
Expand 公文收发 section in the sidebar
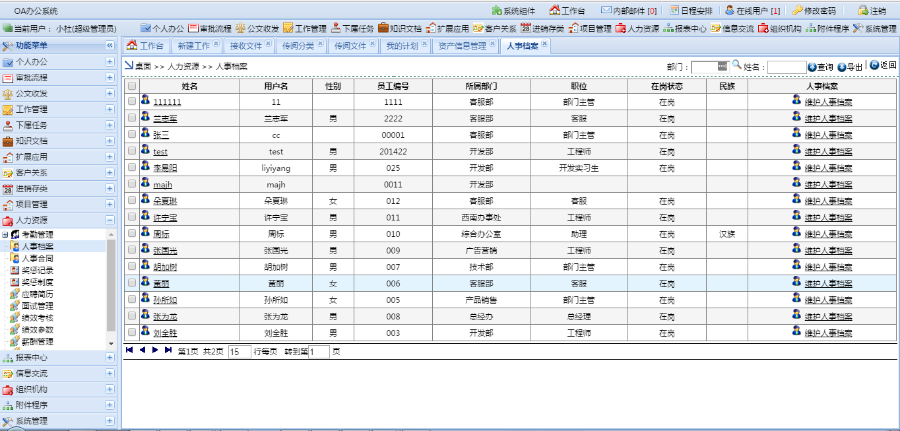coord(110,93)
